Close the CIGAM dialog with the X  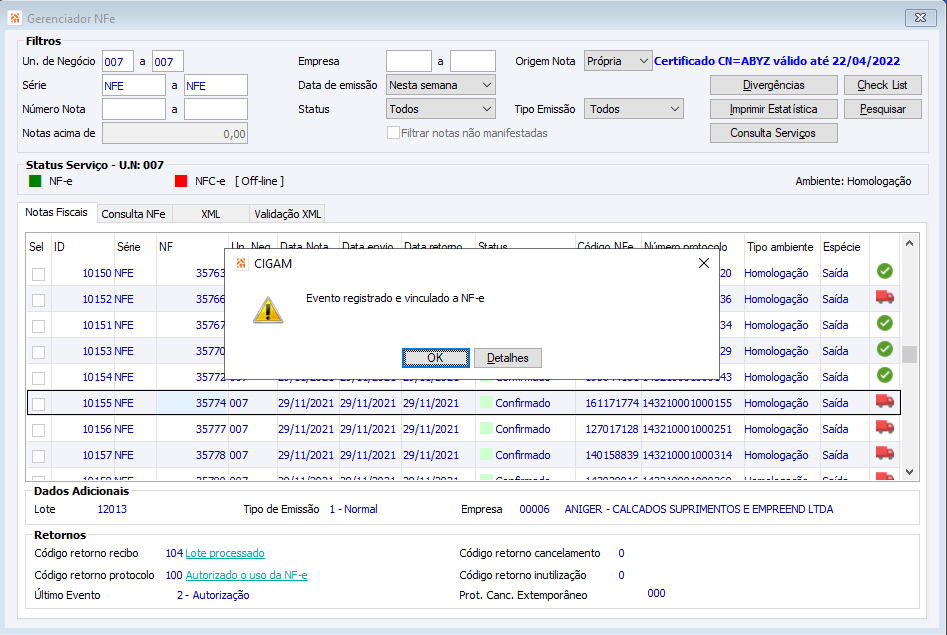pyautogui.click(x=703, y=263)
